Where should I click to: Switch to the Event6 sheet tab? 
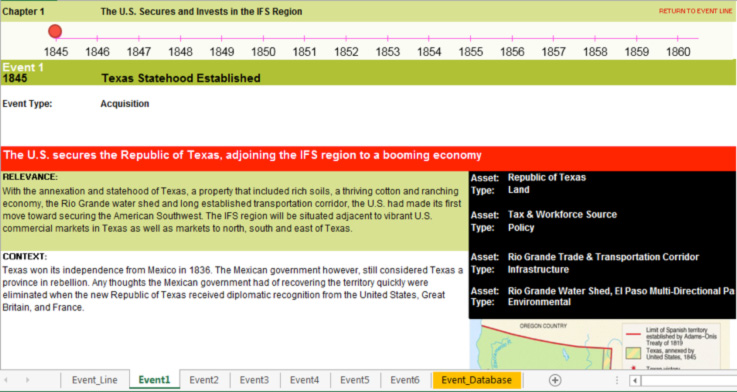[x=405, y=380]
